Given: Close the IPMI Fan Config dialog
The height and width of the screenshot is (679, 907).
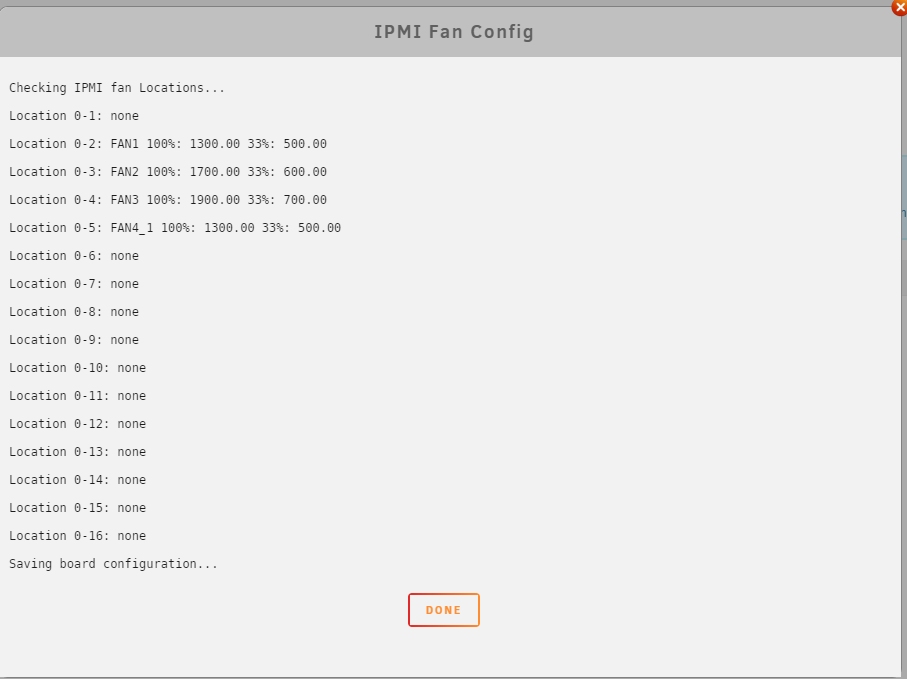Looking at the screenshot, I should (x=899, y=8).
